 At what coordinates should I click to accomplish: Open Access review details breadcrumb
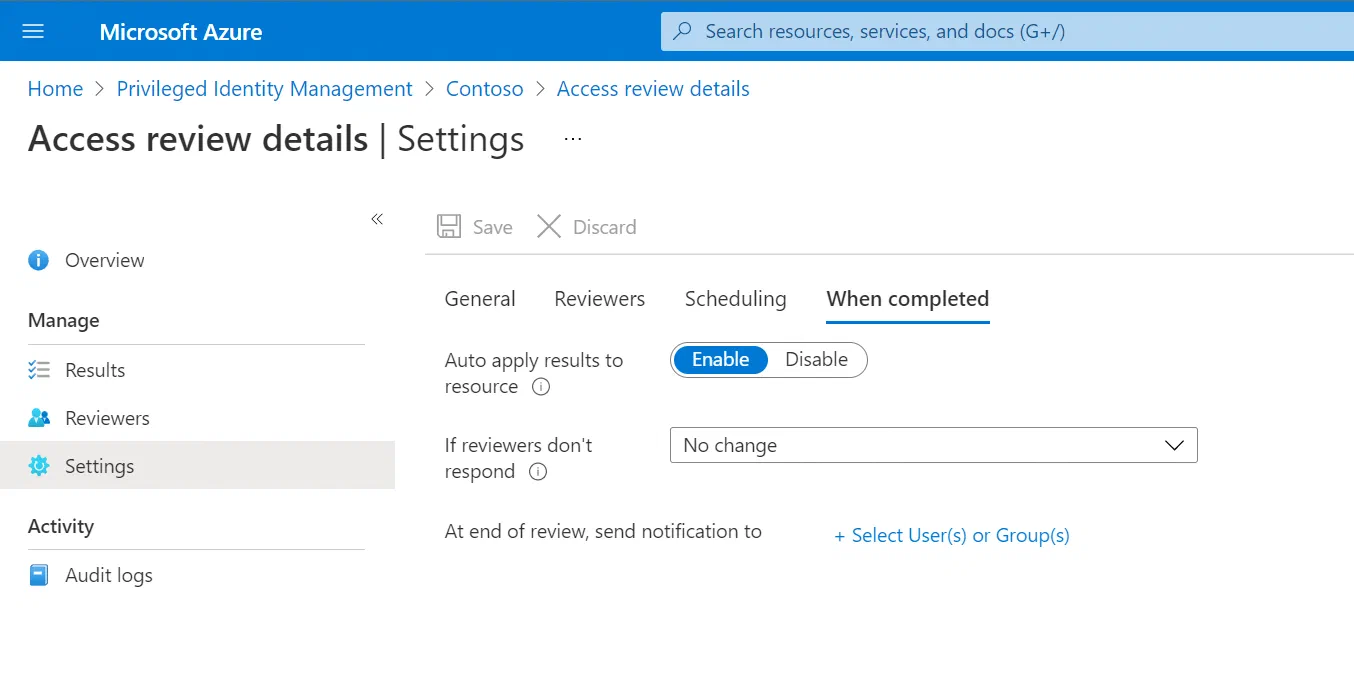click(653, 89)
